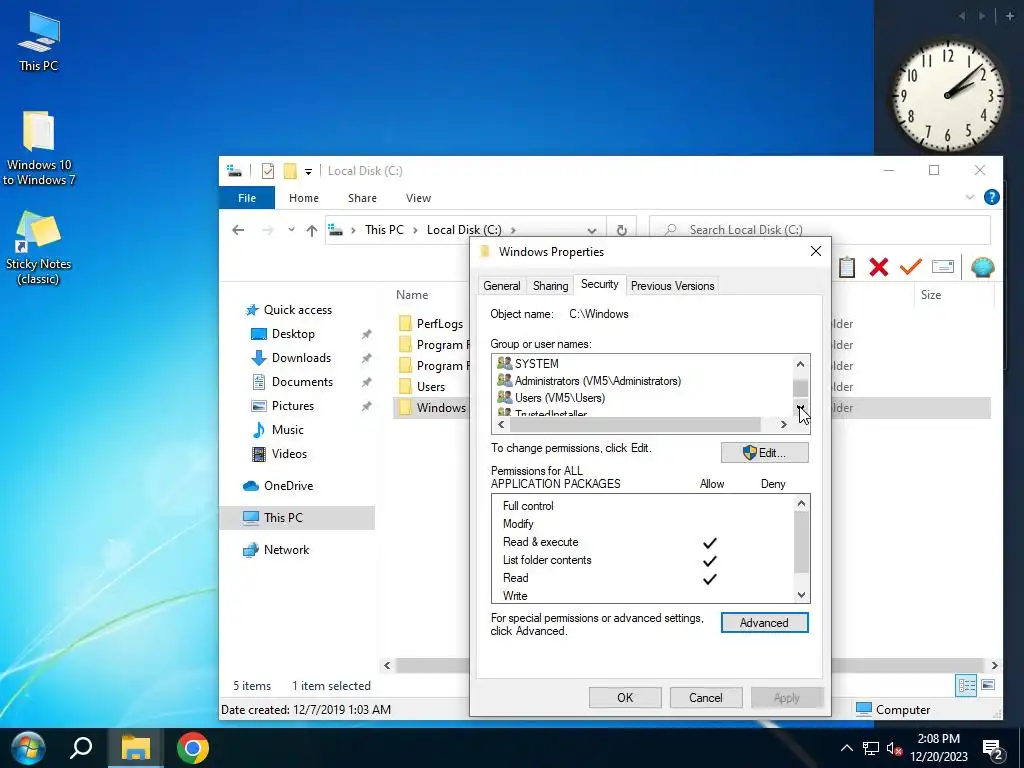The height and width of the screenshot is (768, 1024).
Task: Click the Advanced button
Action: (x=765, y=623)
